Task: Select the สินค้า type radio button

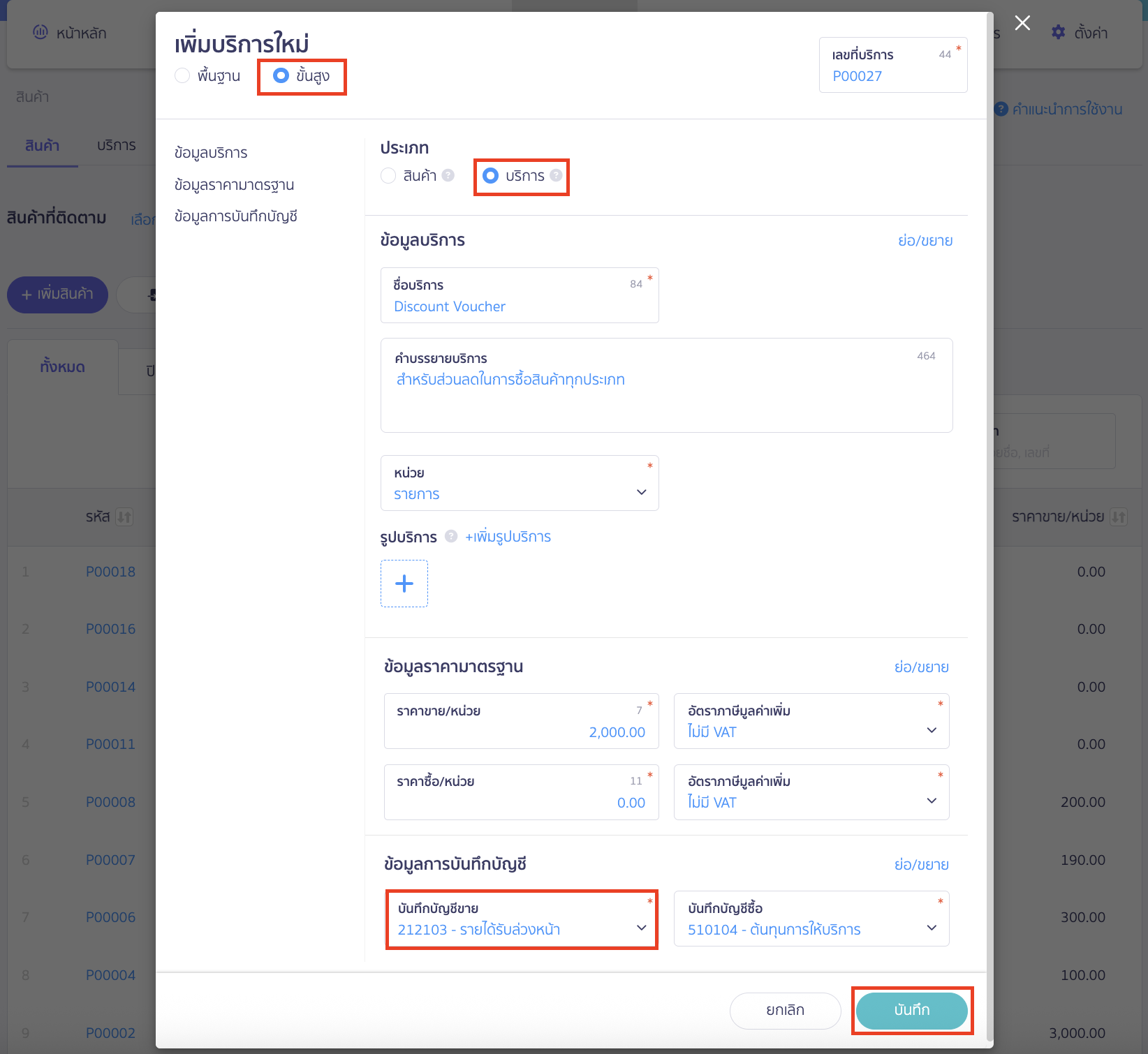Action: (388, 176)
